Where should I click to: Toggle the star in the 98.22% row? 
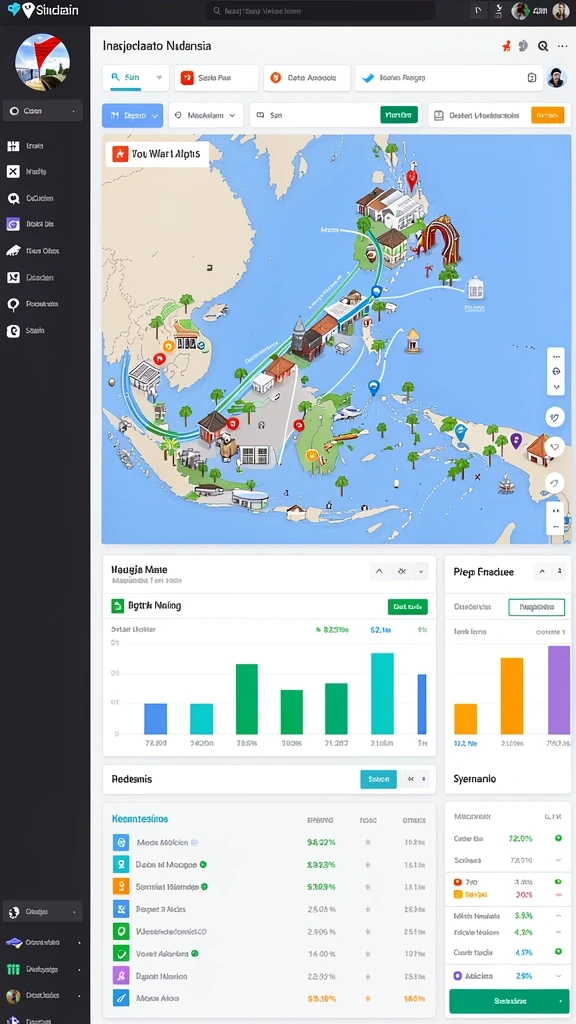pos(368,842)
